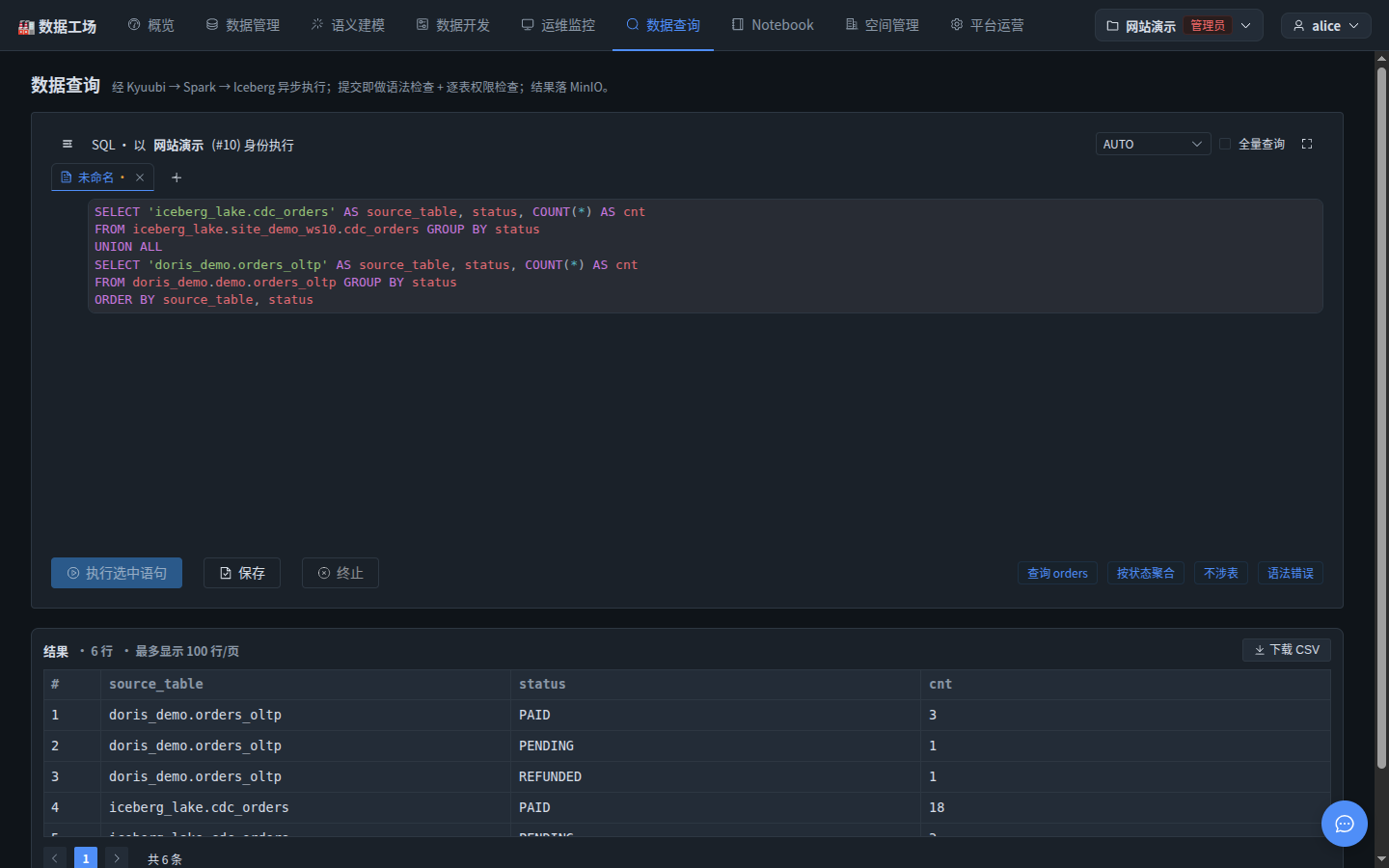
Task: Open the 概览 overview tab
Action: pyautogui.click(x=151, y=25)
